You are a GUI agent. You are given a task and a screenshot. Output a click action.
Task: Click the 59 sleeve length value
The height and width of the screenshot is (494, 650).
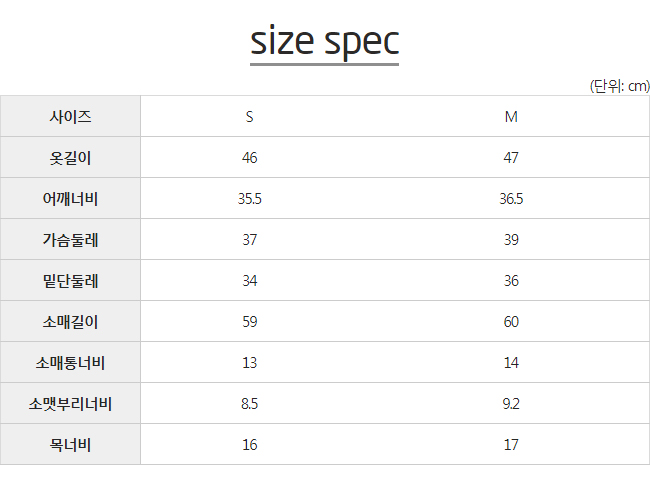(250, 322)
